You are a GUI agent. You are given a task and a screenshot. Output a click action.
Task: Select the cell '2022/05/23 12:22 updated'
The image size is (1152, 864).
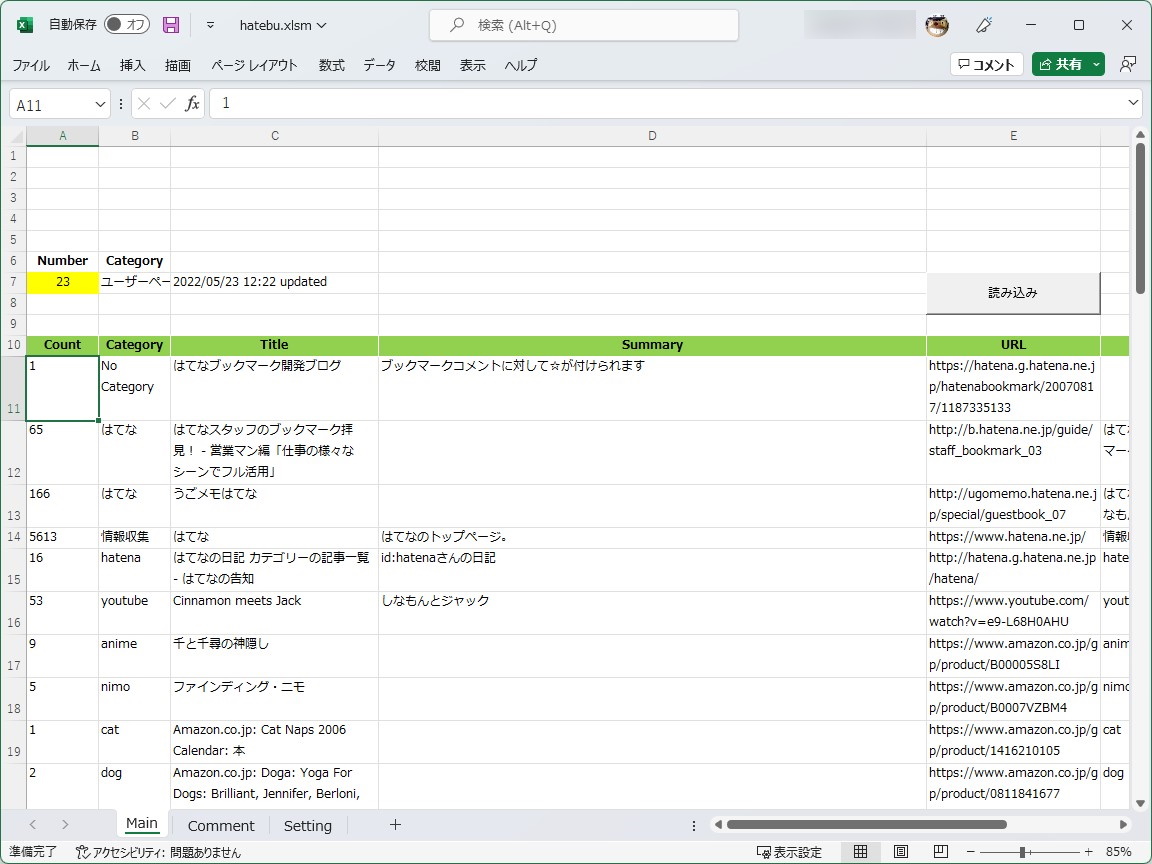(x=274, y=282)
